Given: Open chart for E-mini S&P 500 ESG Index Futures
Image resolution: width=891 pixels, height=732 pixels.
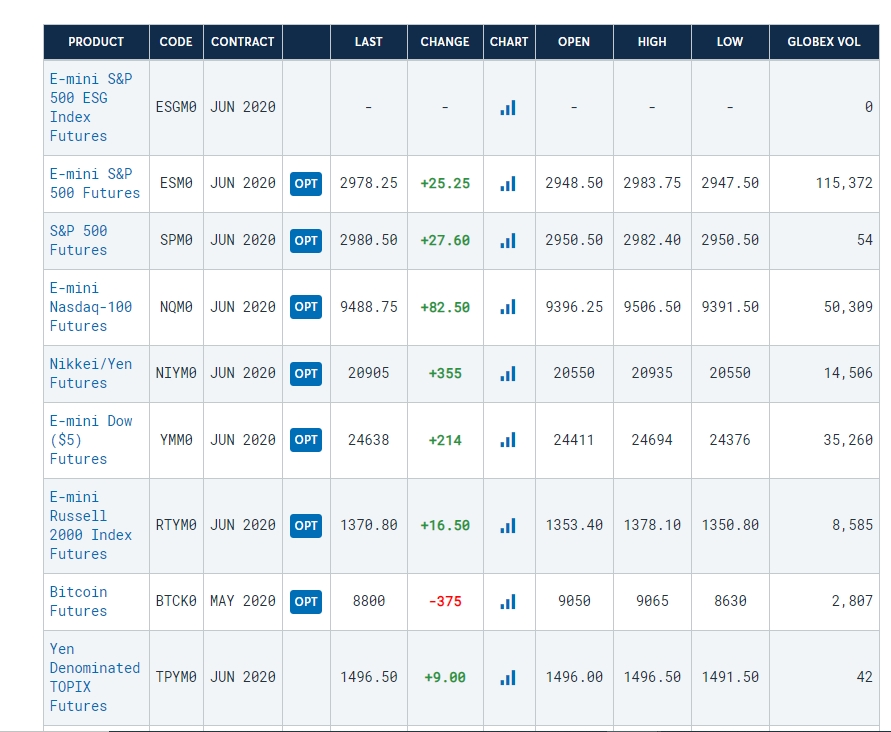Looking at the screenshot, I should pyautogui.click(x=508, y=107).
